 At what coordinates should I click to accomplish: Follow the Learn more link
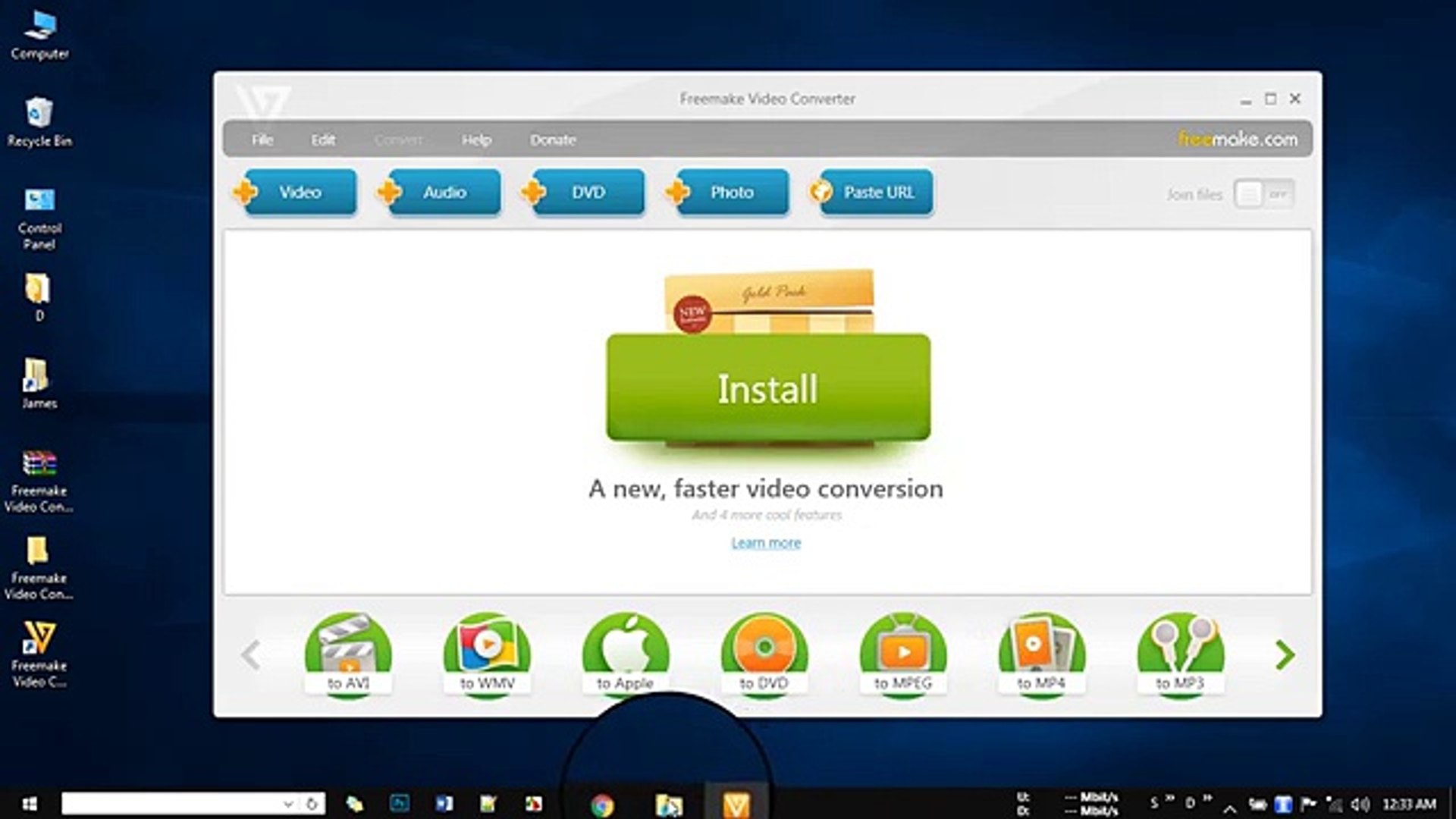(x=766, y=543)
